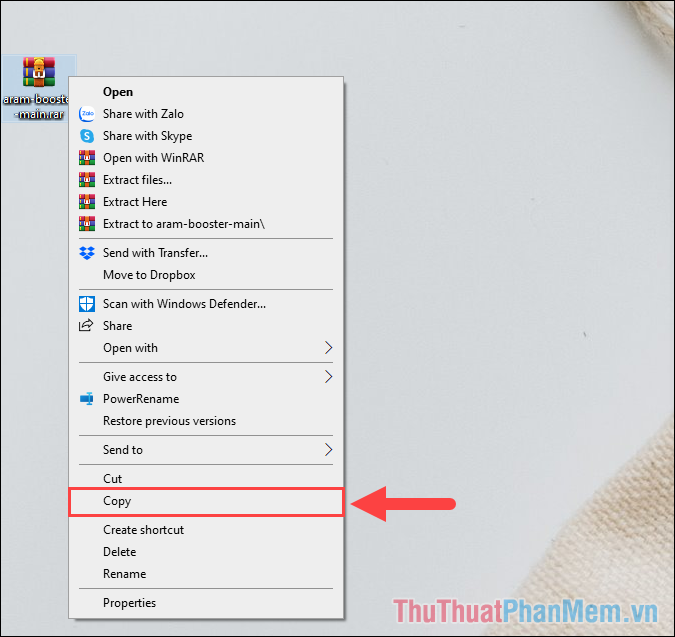This screenshot has width=675, height=637.
Task: Click Restore previous versions
Action: 206,421
